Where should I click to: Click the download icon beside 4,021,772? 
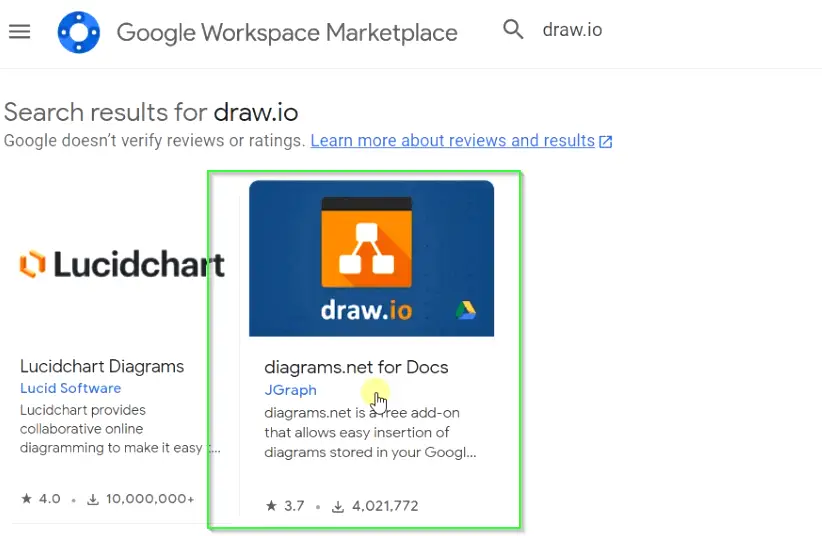[338, 506]
